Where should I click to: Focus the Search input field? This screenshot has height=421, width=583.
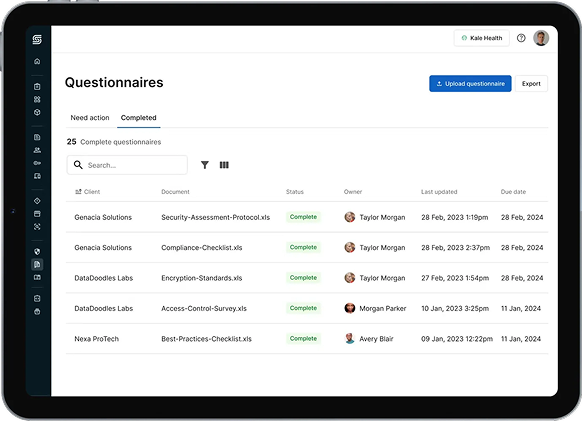coord(127,165)
